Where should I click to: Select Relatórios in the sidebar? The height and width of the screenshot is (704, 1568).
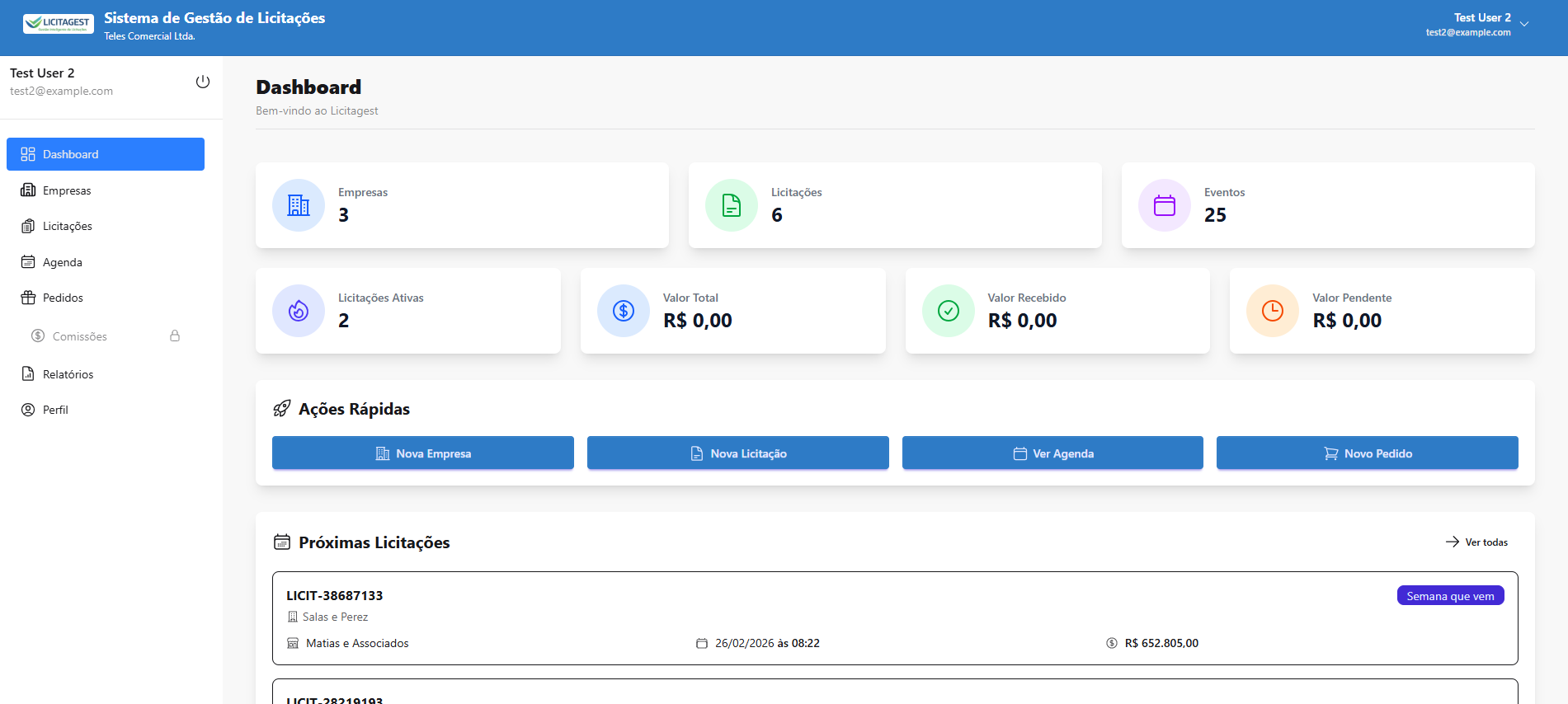pyautogui.click(x=68, y=374)
